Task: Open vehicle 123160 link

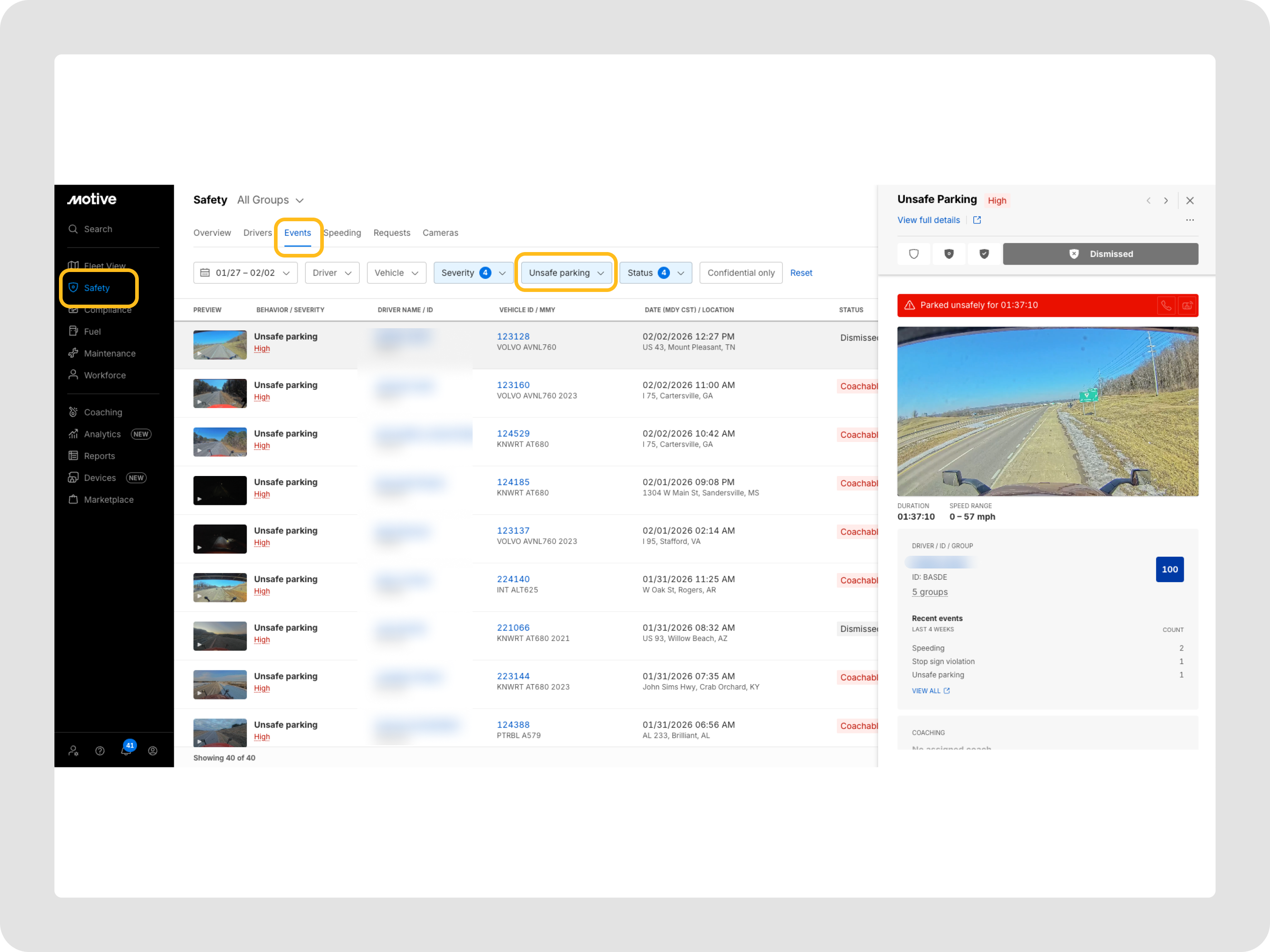Action: click(x=513, y=385)
